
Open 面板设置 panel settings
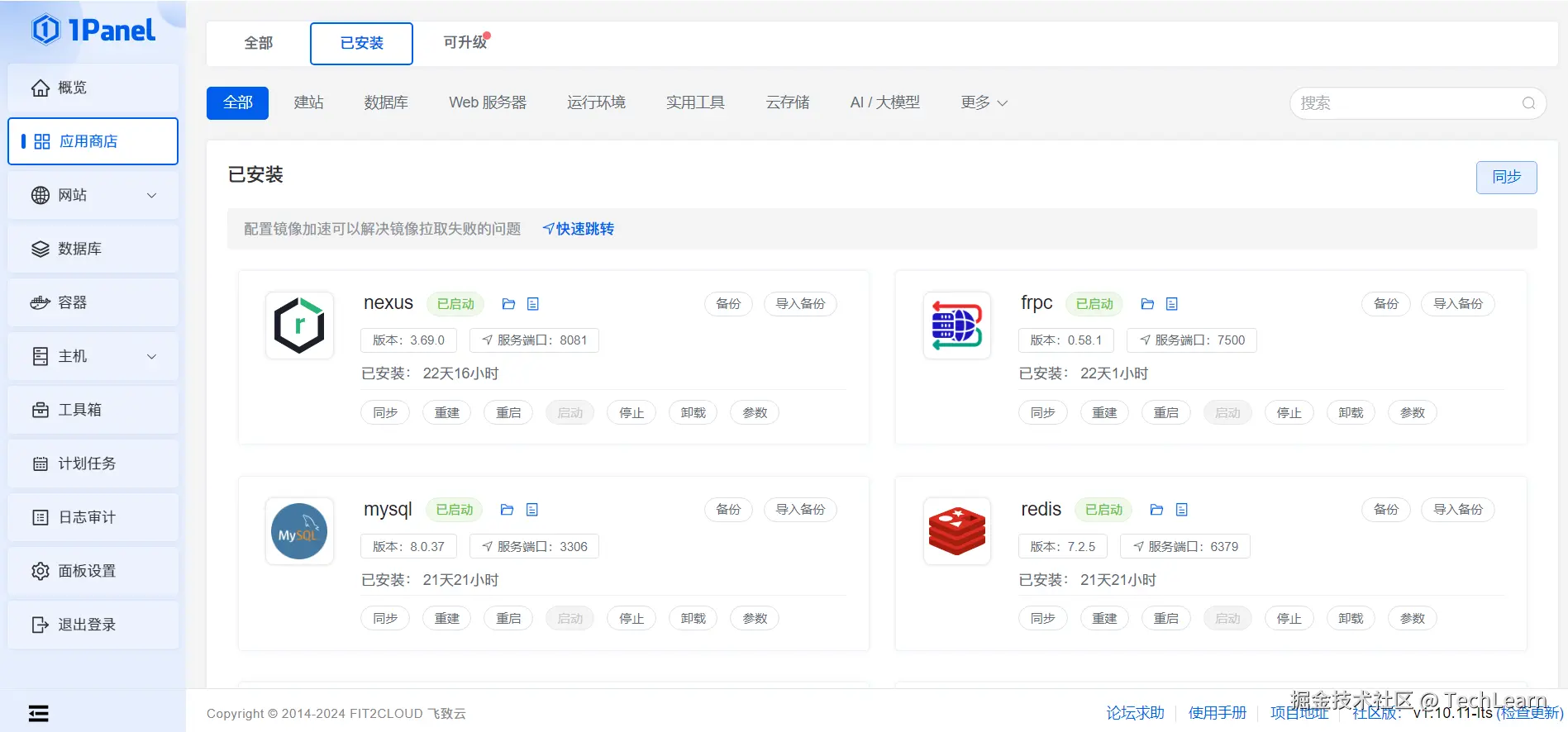point(93,571)
